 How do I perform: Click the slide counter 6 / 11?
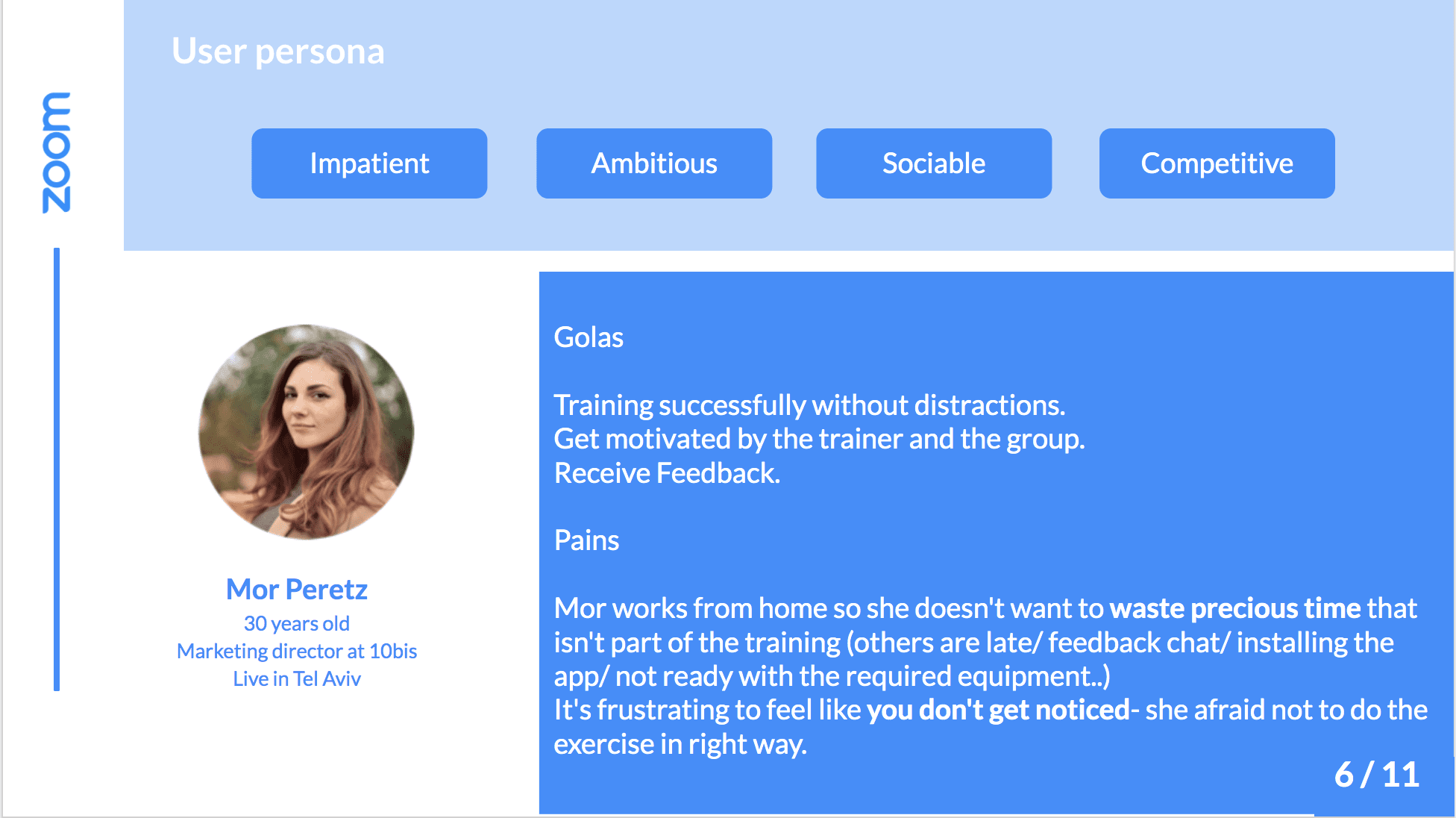point(1377,775)
